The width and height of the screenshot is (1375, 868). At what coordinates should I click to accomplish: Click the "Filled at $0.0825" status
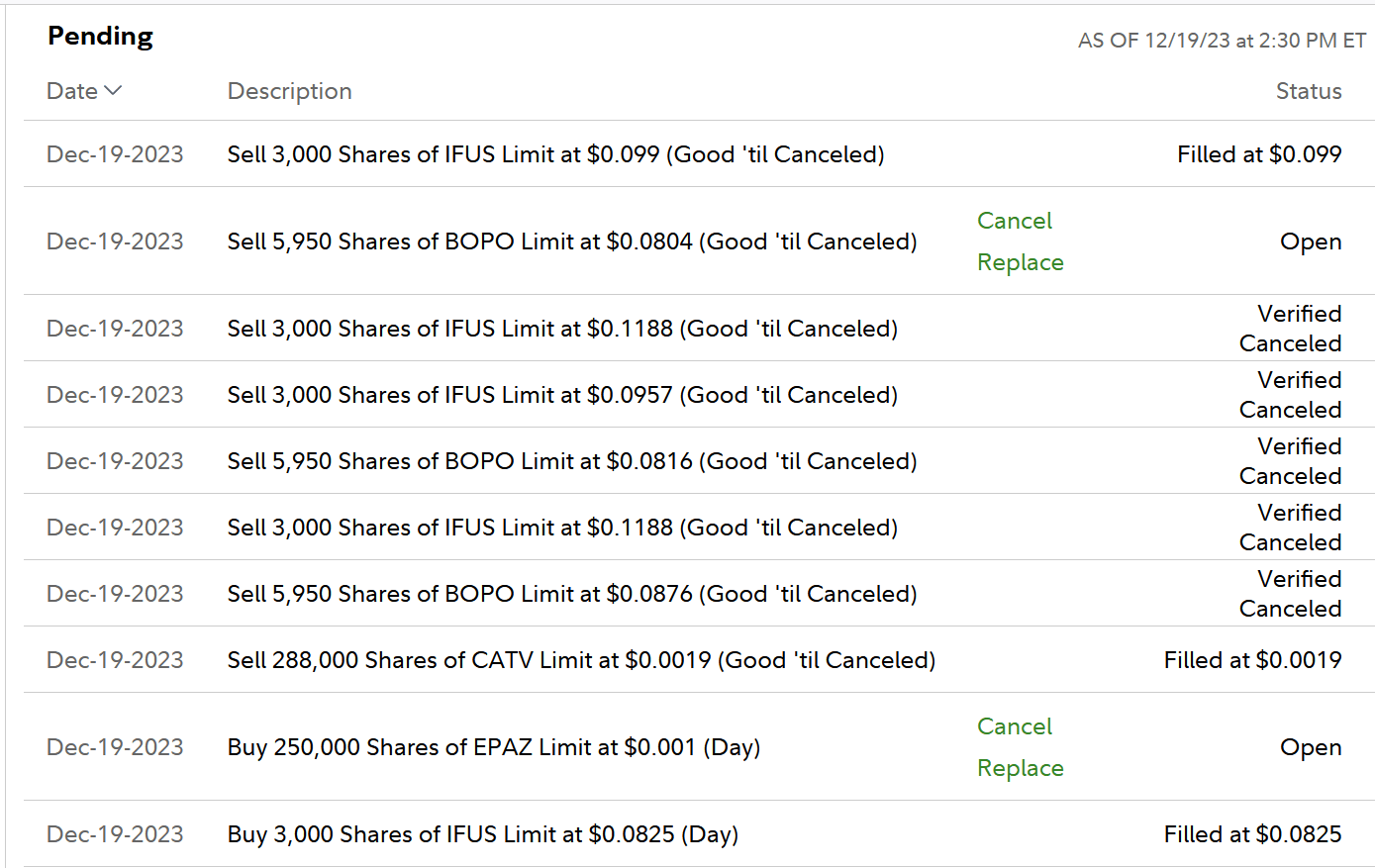tap(1252, 834)
